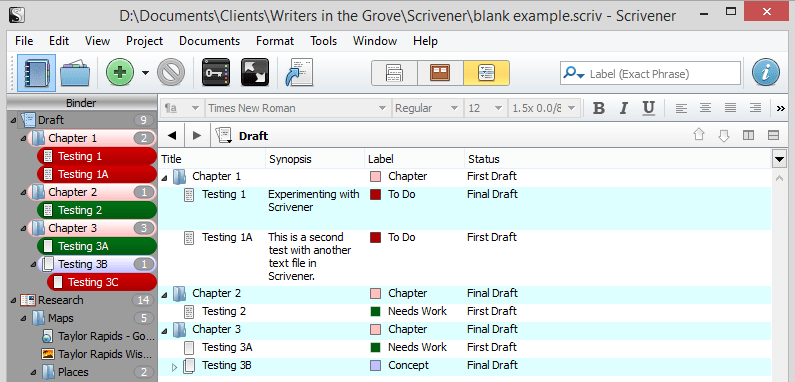Open the Window menu
Viewport: 795px width, 382px height.
[x=375, y=41]
